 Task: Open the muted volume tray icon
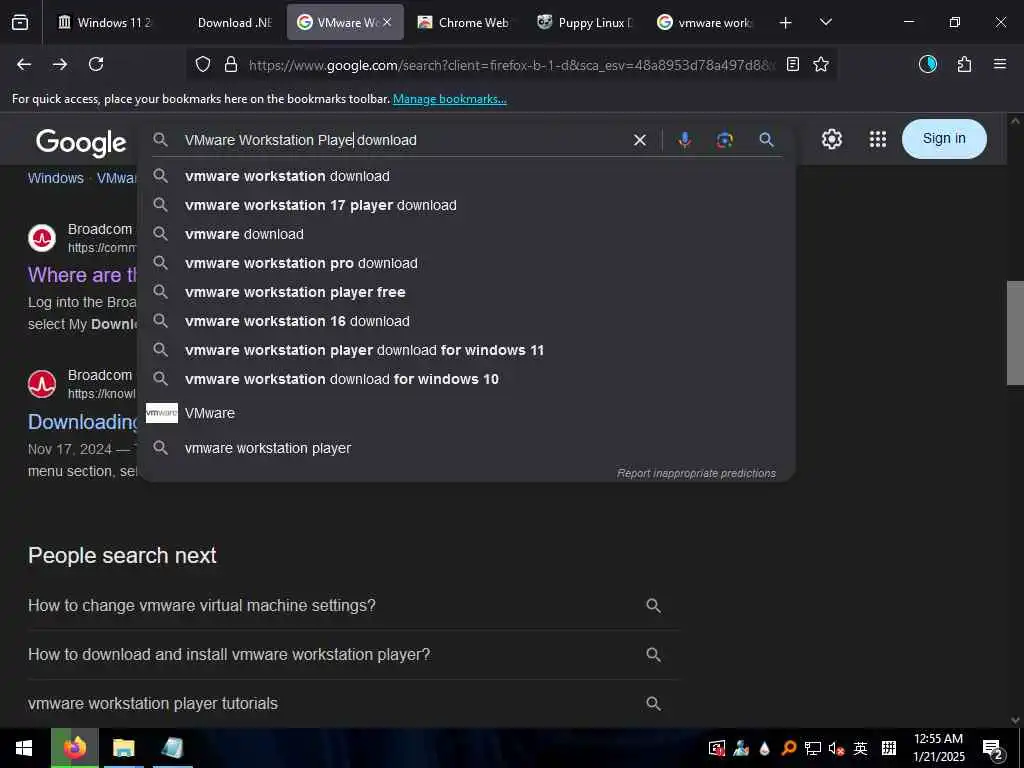click(836, 748)
